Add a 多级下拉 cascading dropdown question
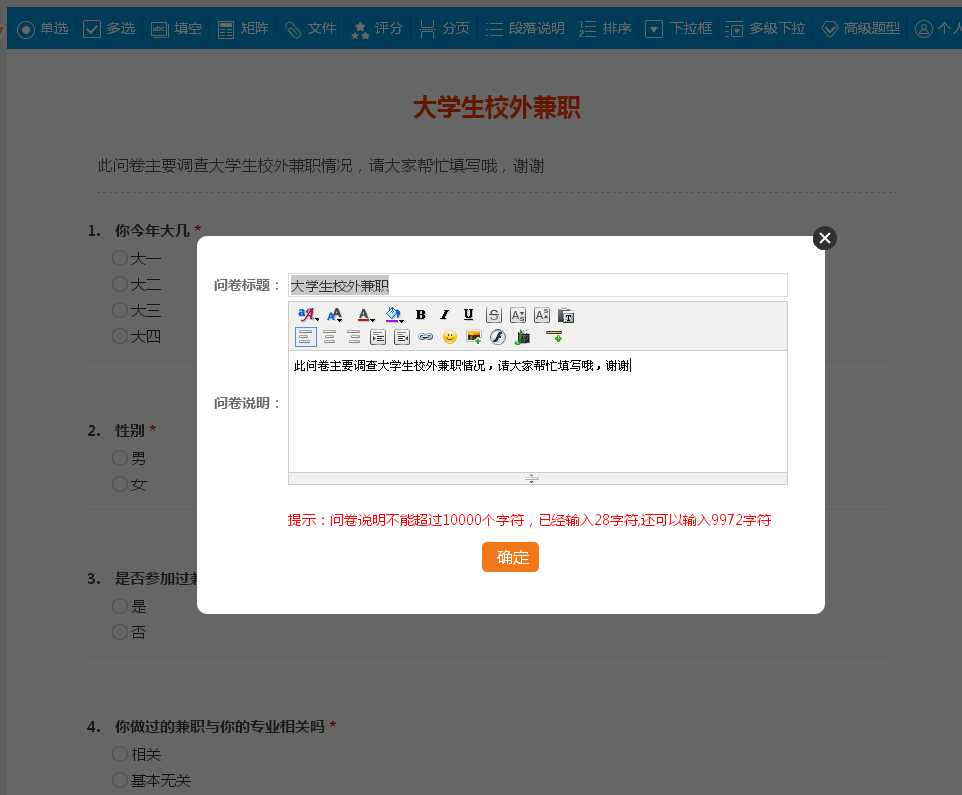The height and width of the screenshot is (795, 962). pos(764,29)
